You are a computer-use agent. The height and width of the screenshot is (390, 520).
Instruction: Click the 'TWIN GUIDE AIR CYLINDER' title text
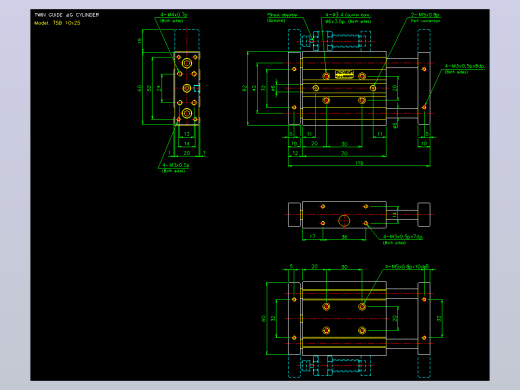pos(67,15)
